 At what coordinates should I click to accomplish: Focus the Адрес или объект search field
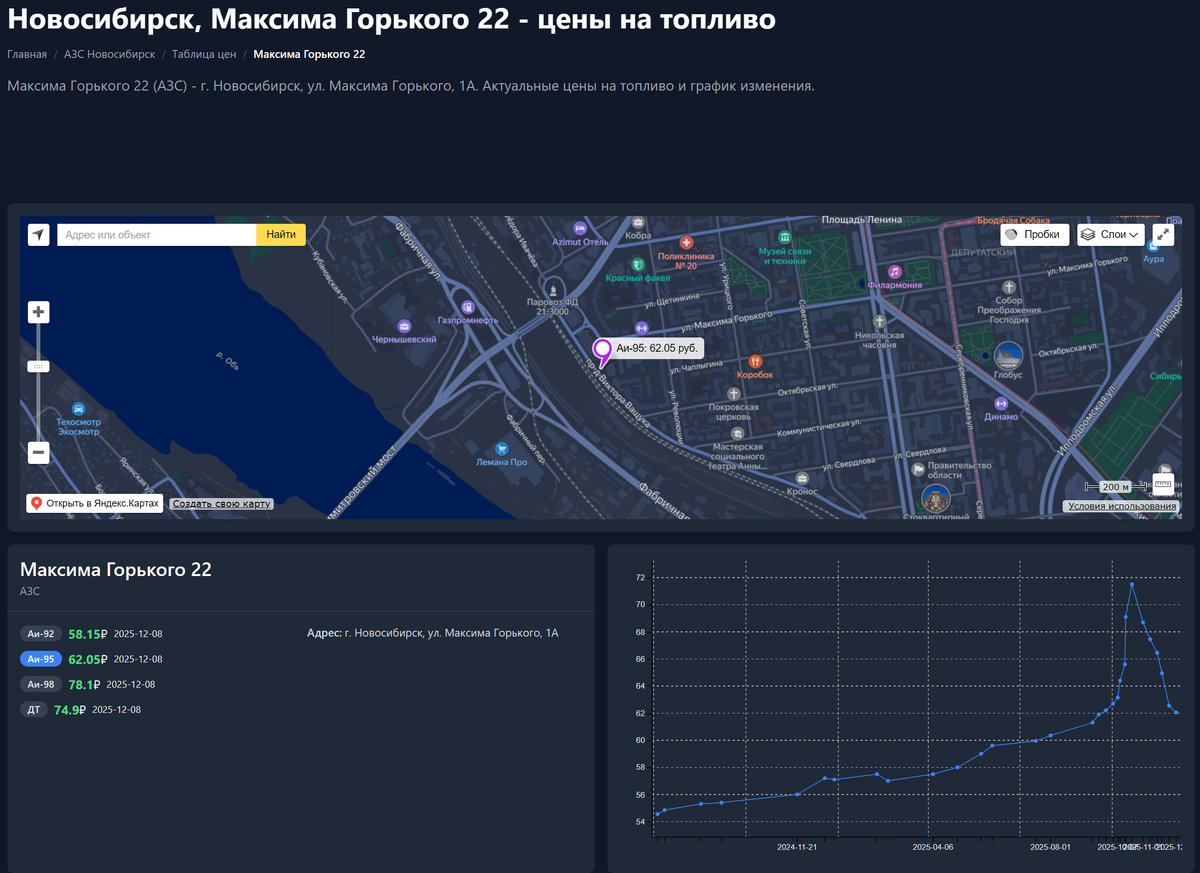tap(157, 235)
